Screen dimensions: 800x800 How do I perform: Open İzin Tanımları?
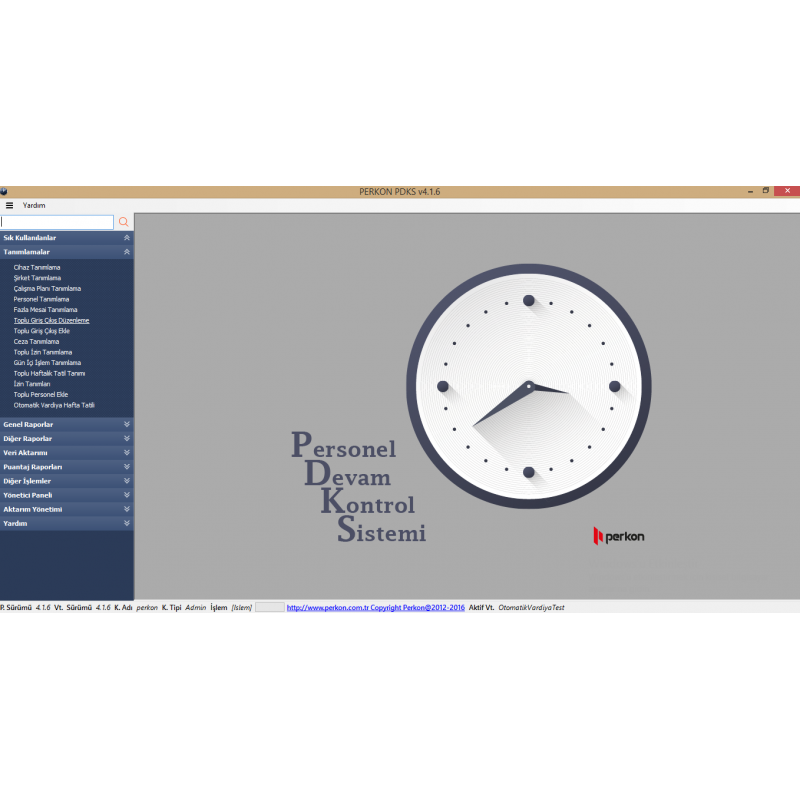[32, 384]
